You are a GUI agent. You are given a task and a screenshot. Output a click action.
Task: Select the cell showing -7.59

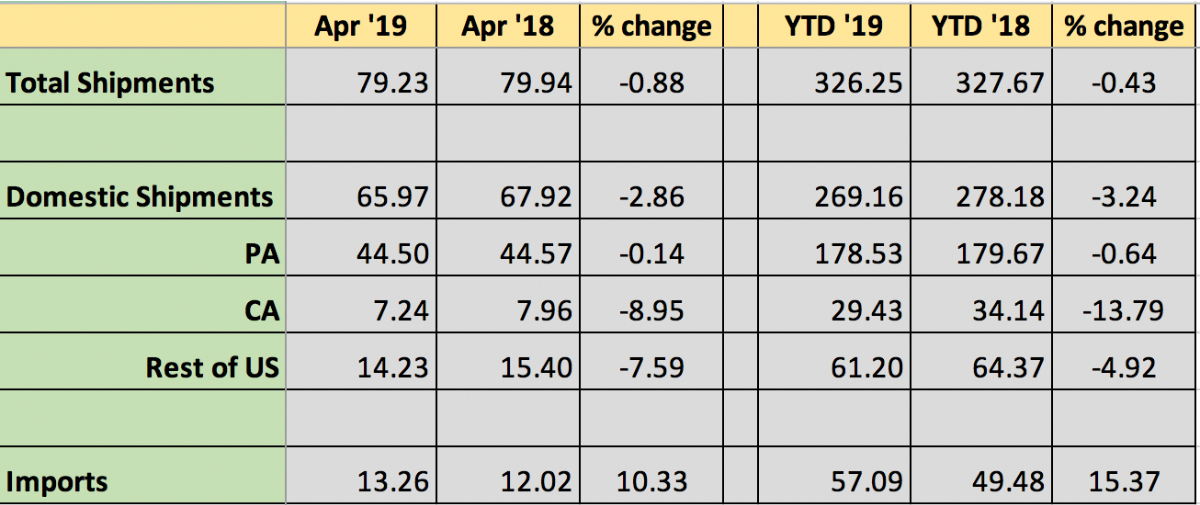[x=650, y=368]
